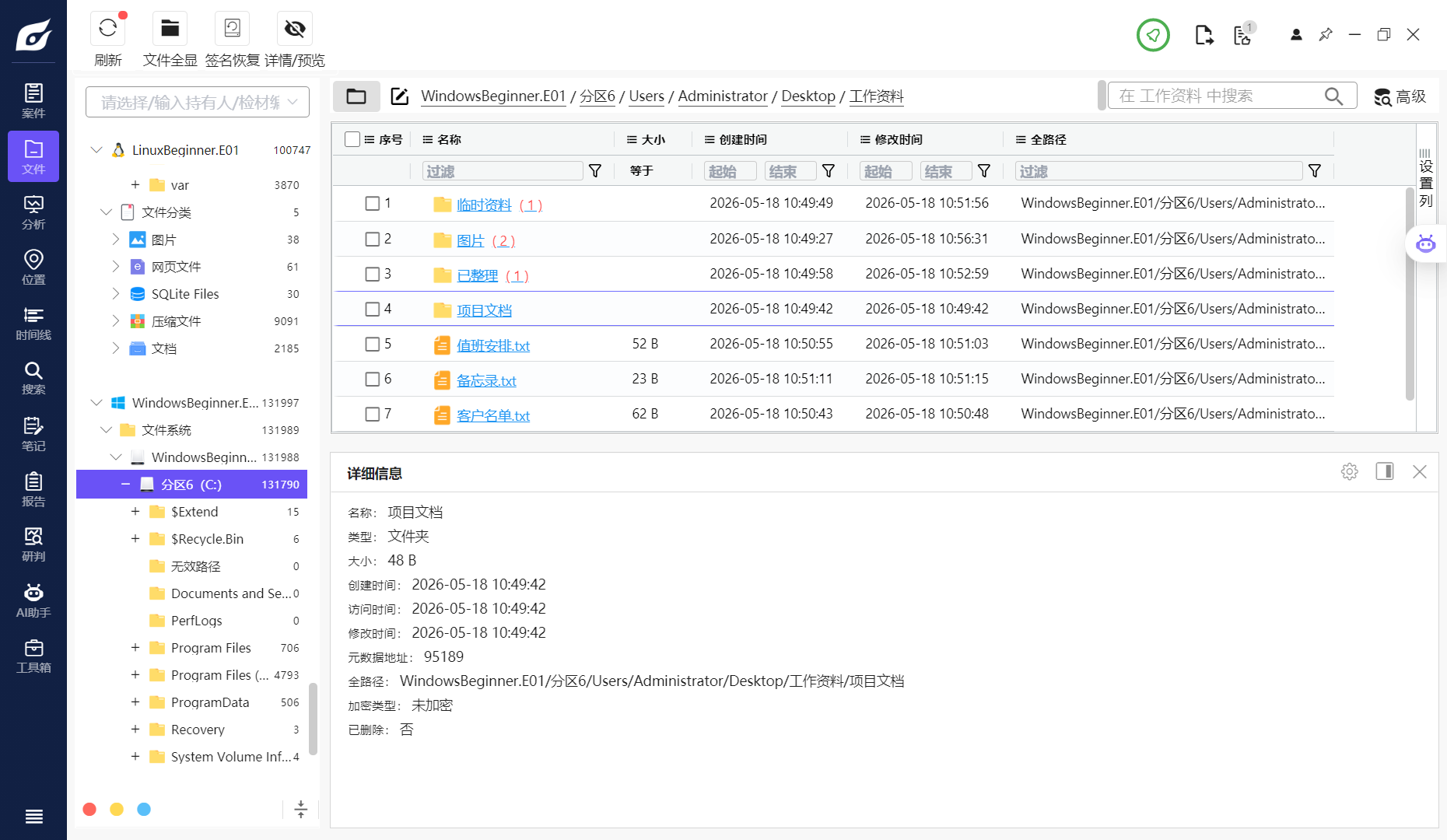Open the 时间线 sidebar section
Screen dimensions: 1447x840
pyautogui.click(x=33, y=323)
